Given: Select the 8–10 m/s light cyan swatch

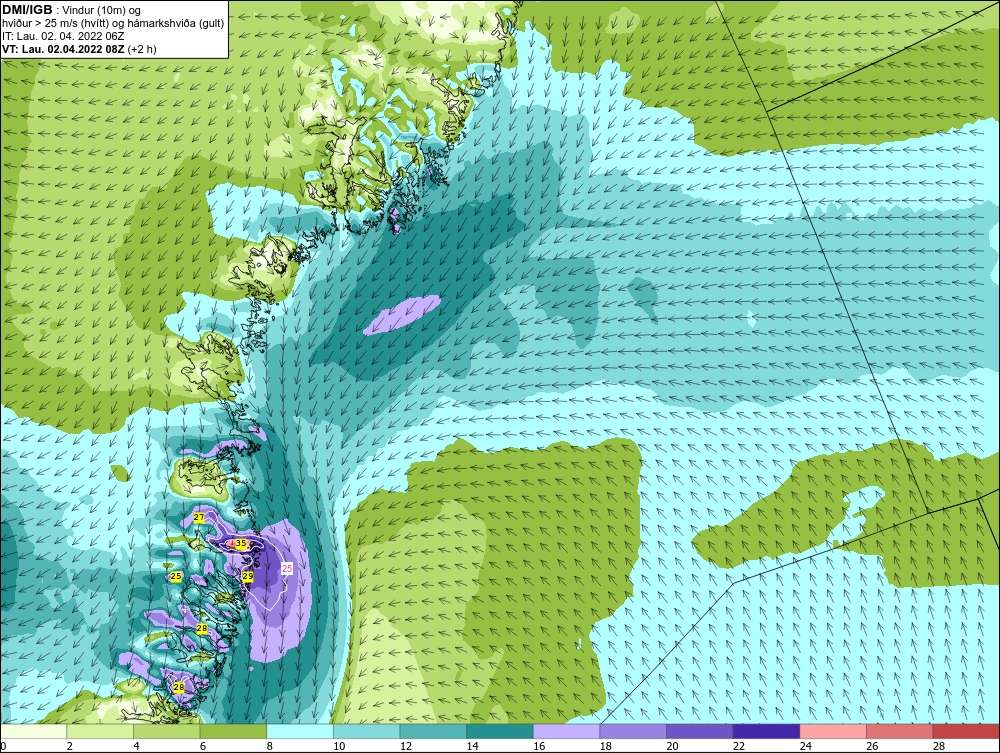Looking at the screenshot, I should [300, 731].
